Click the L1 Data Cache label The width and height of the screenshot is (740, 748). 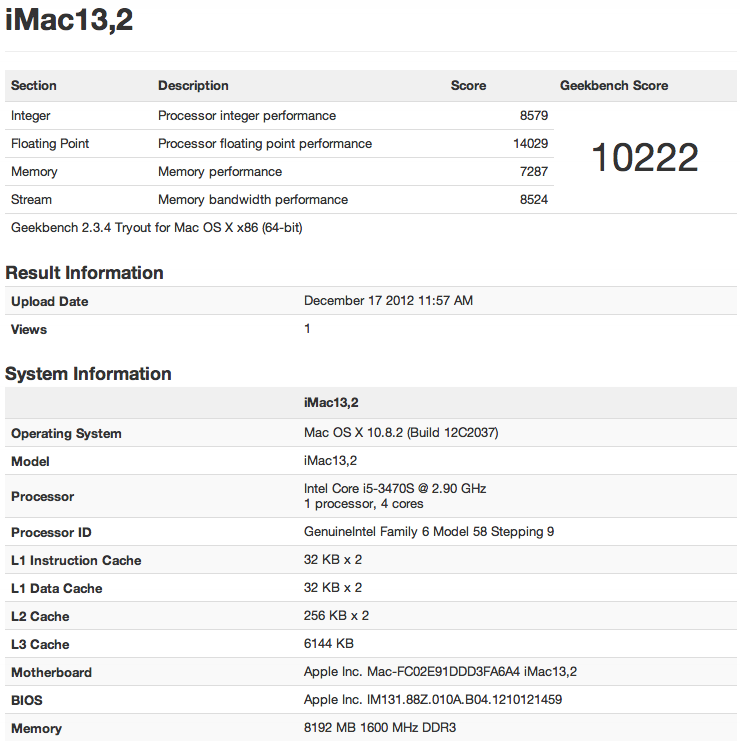(x=57, y=589)
